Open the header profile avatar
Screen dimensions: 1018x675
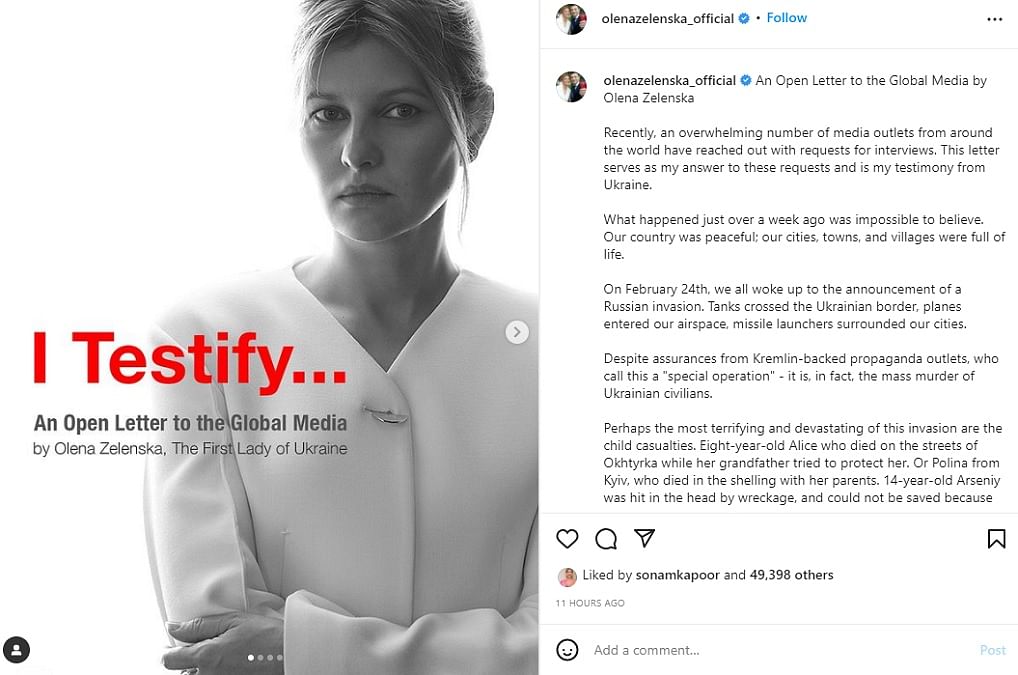[x=571, y=19]
